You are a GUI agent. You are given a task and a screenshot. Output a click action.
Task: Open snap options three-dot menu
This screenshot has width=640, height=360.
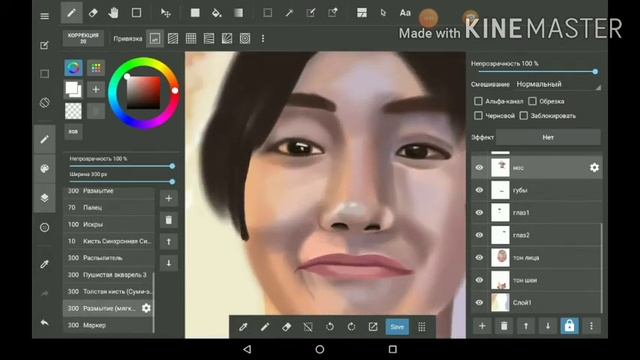pos(263,39)
